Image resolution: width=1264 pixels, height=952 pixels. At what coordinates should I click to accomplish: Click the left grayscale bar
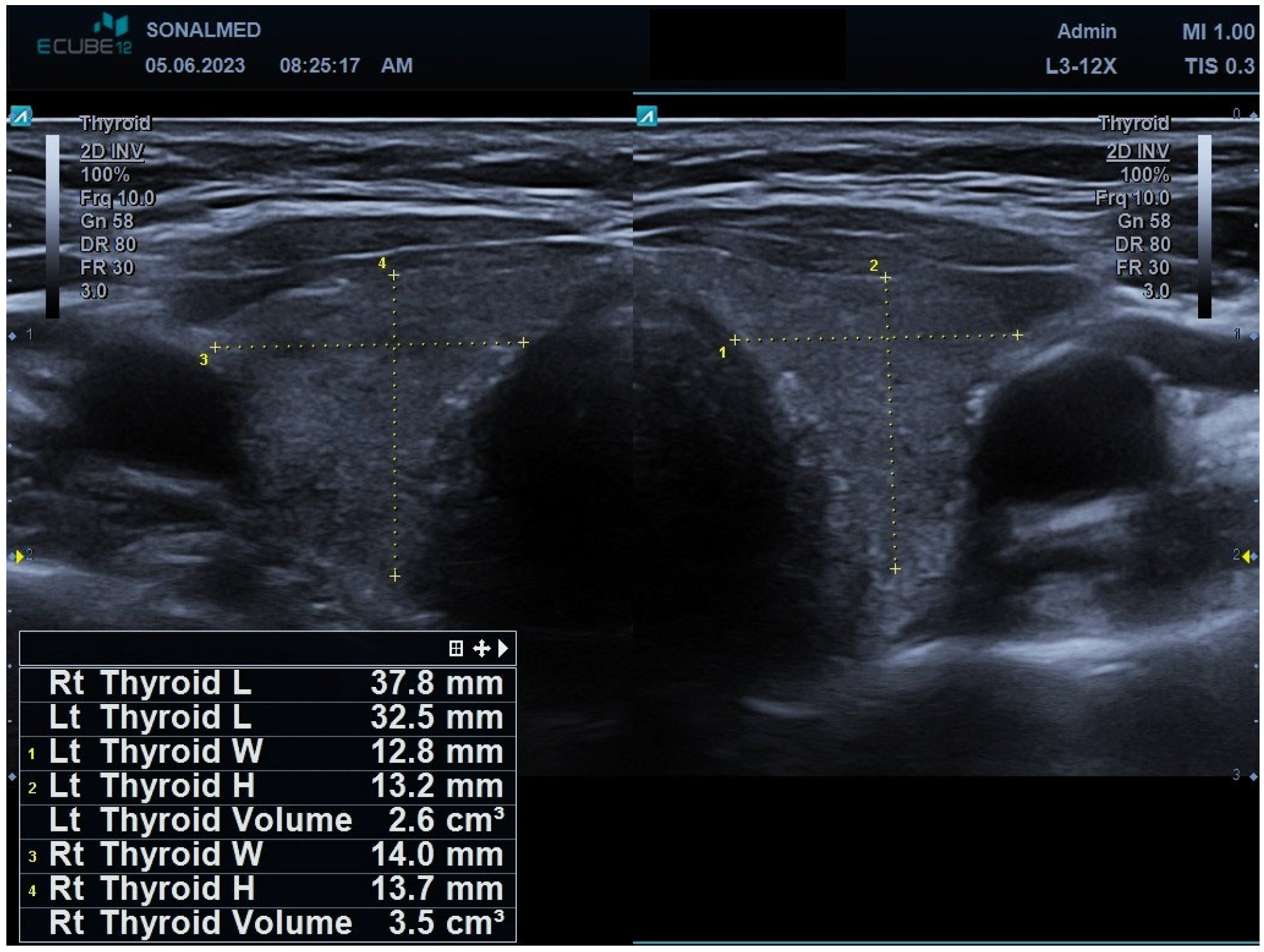pos(53,226)
